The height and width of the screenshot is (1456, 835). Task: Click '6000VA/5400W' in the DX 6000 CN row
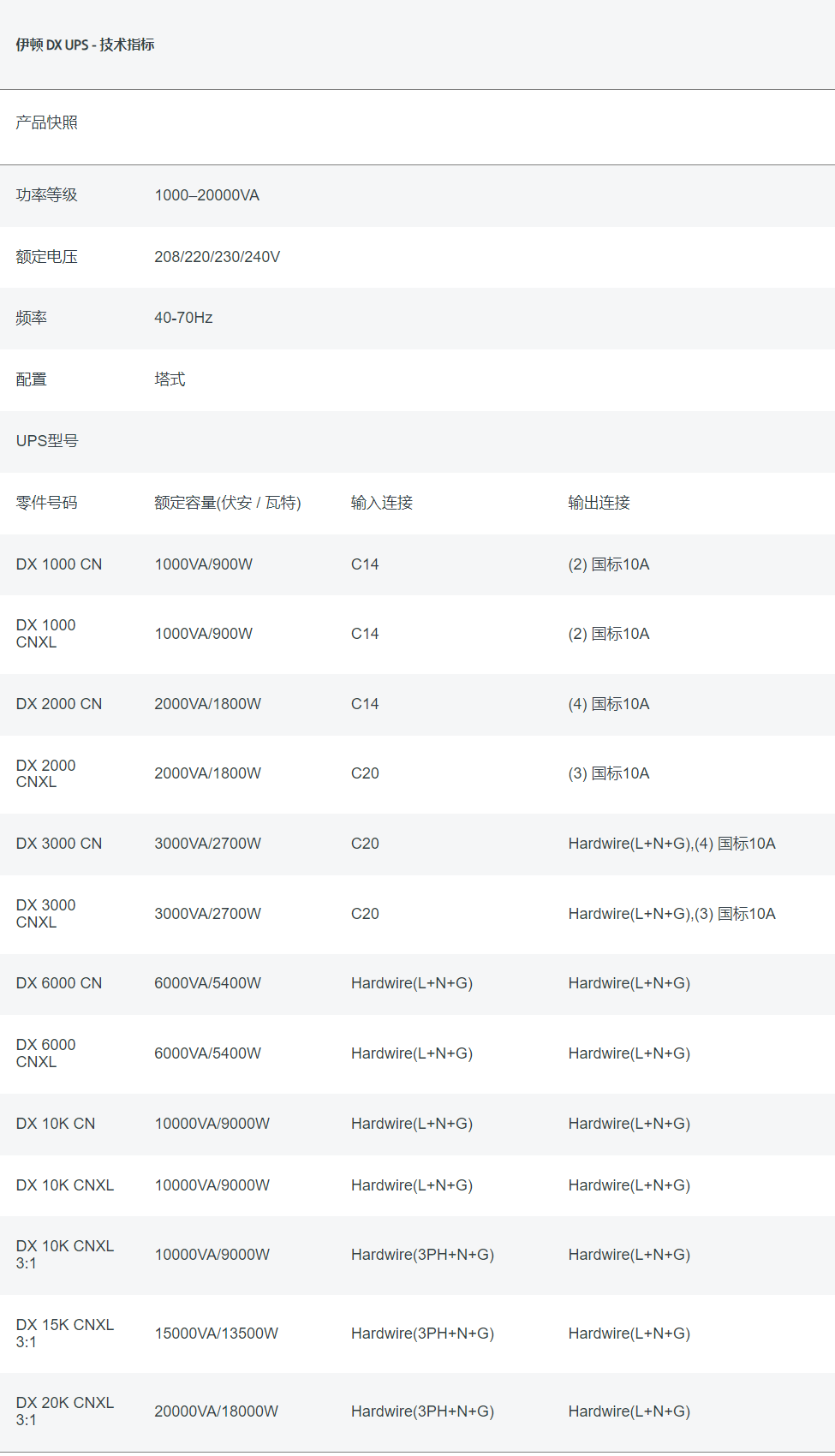(208, 983)
